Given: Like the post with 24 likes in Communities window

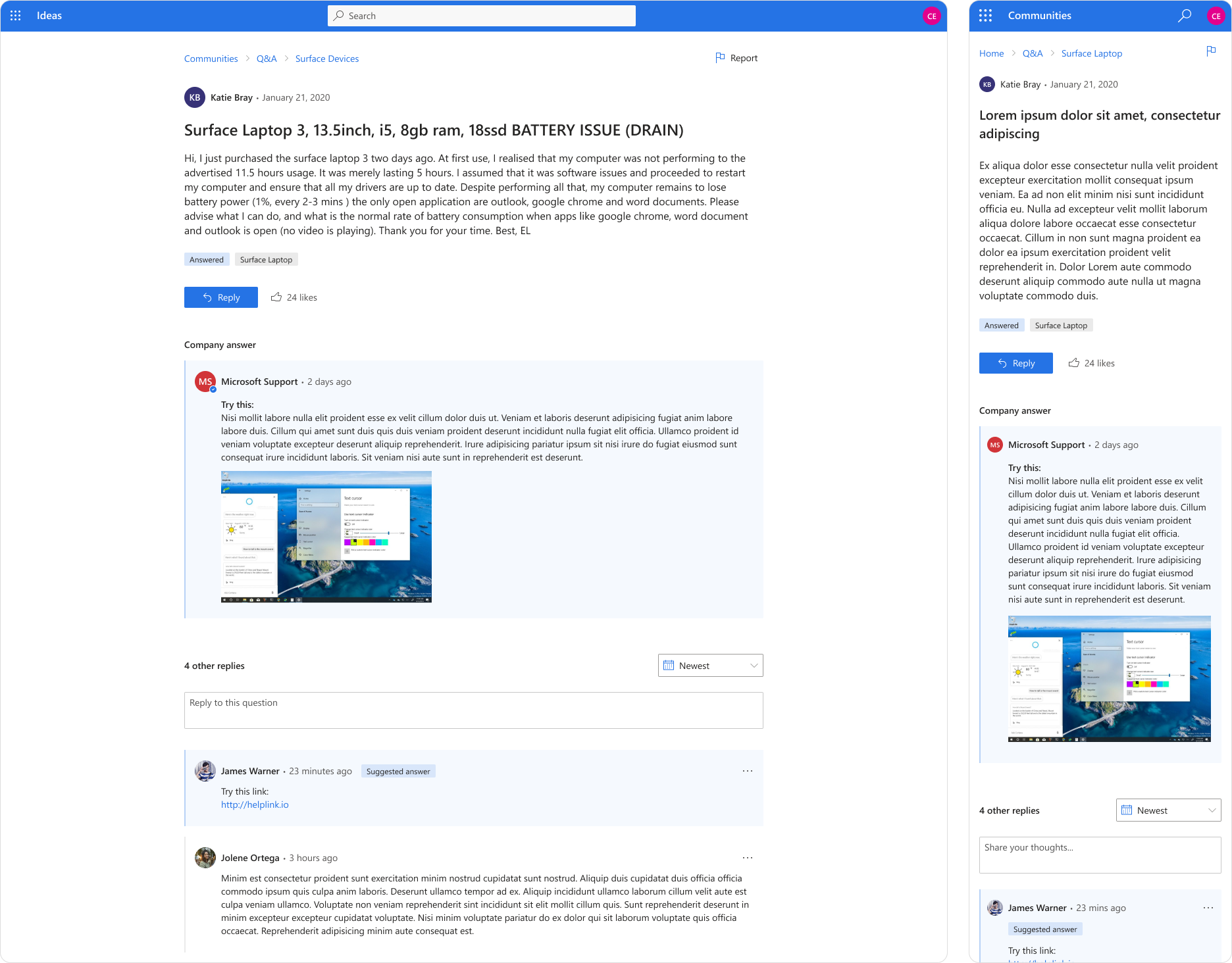Looking at the screenshot, I should (1091, 363).
